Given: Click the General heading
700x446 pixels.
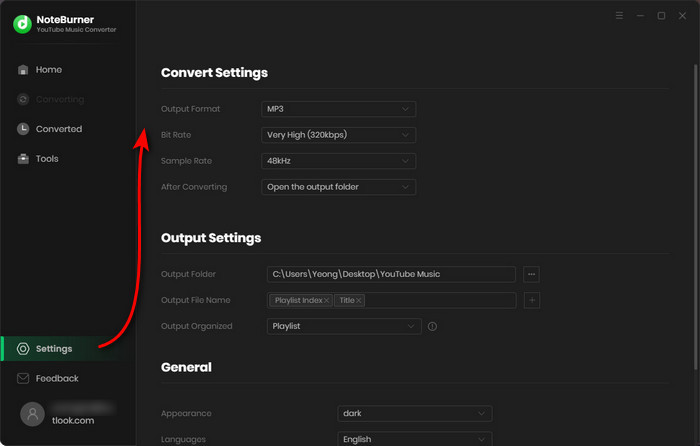Looking at the screenshot, I should click(x=186, y=367).
